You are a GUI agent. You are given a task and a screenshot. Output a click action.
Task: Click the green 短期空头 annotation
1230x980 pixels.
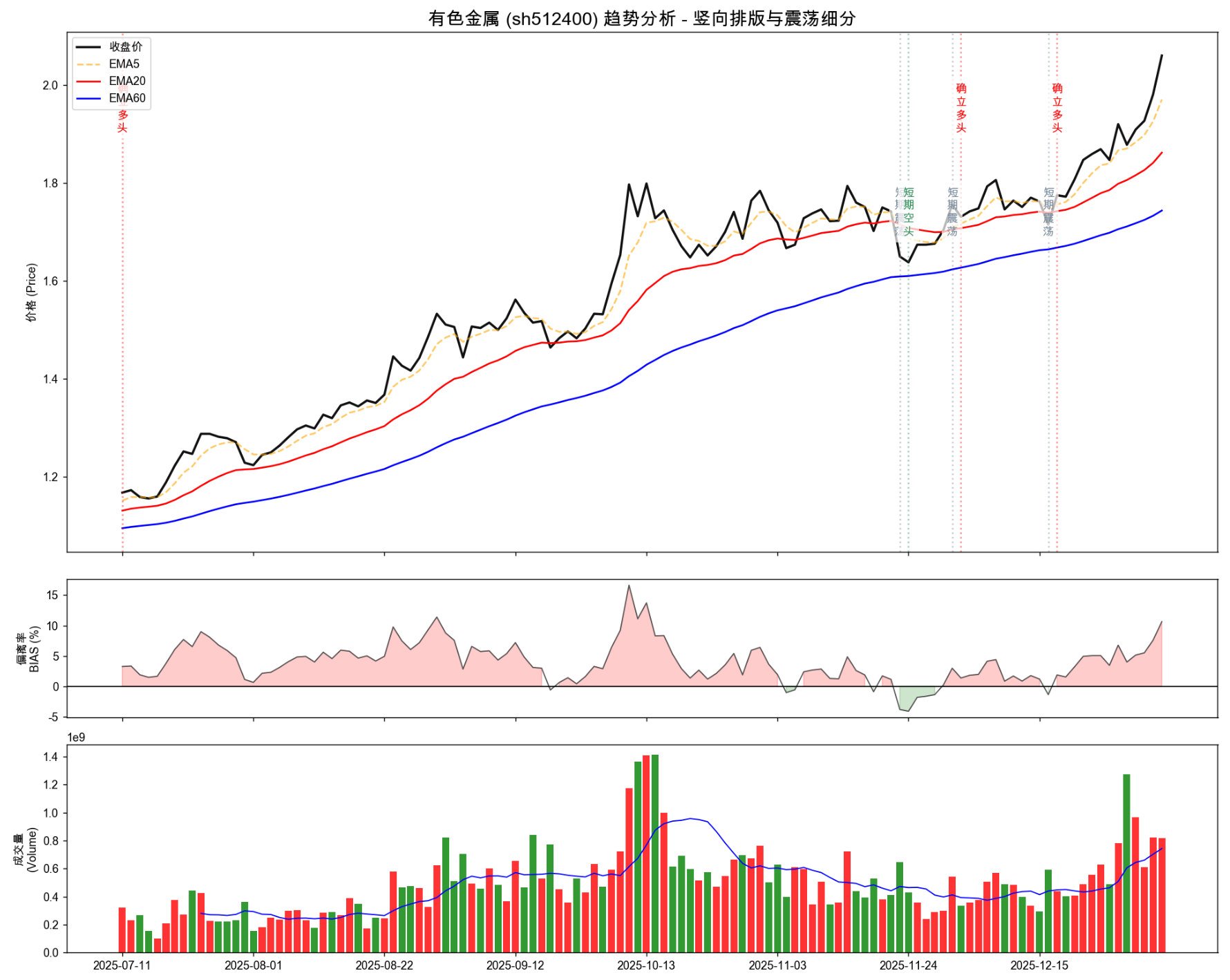click(909, 211)
